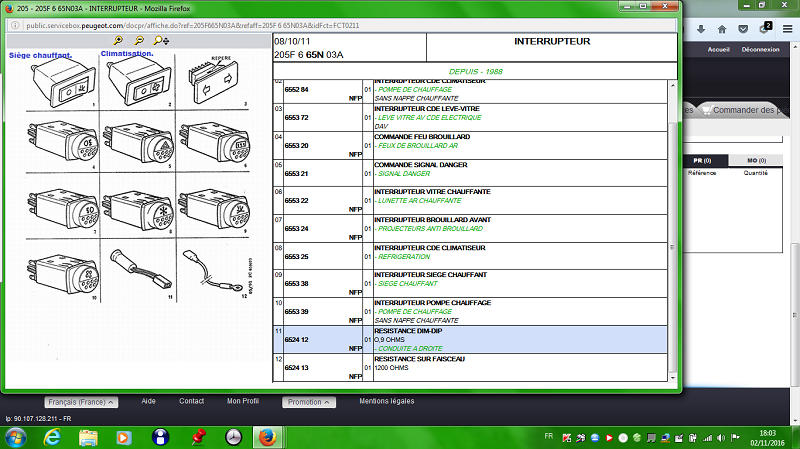This screenshot has height=449, width=800.
Task: Select part reference 6553 39
Action: (x=296, y=312)
